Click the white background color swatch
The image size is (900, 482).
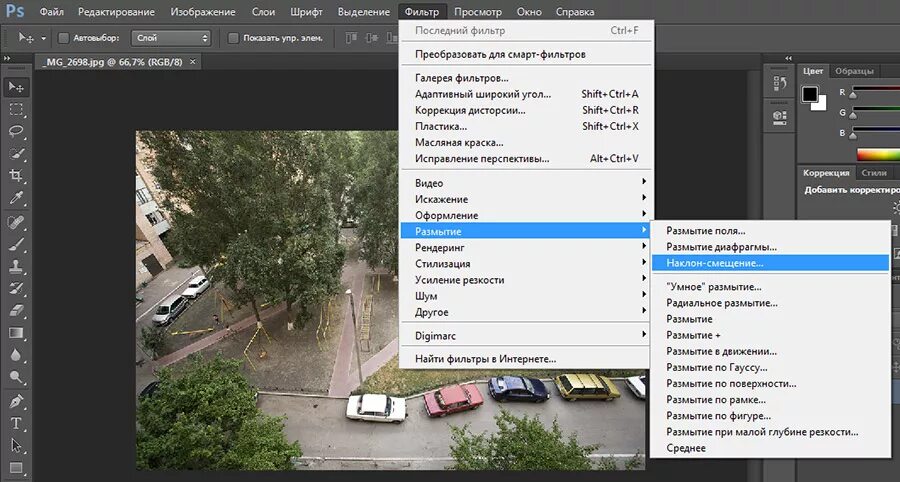point(821,104)
